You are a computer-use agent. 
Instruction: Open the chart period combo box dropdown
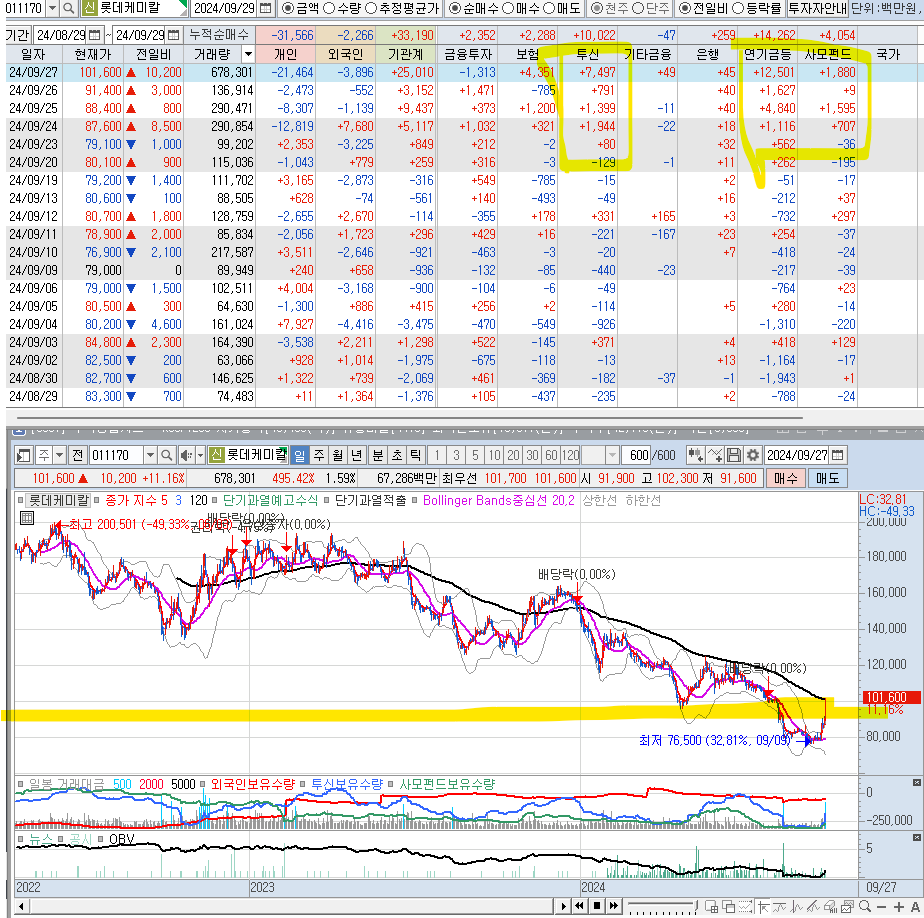point(612,455)
